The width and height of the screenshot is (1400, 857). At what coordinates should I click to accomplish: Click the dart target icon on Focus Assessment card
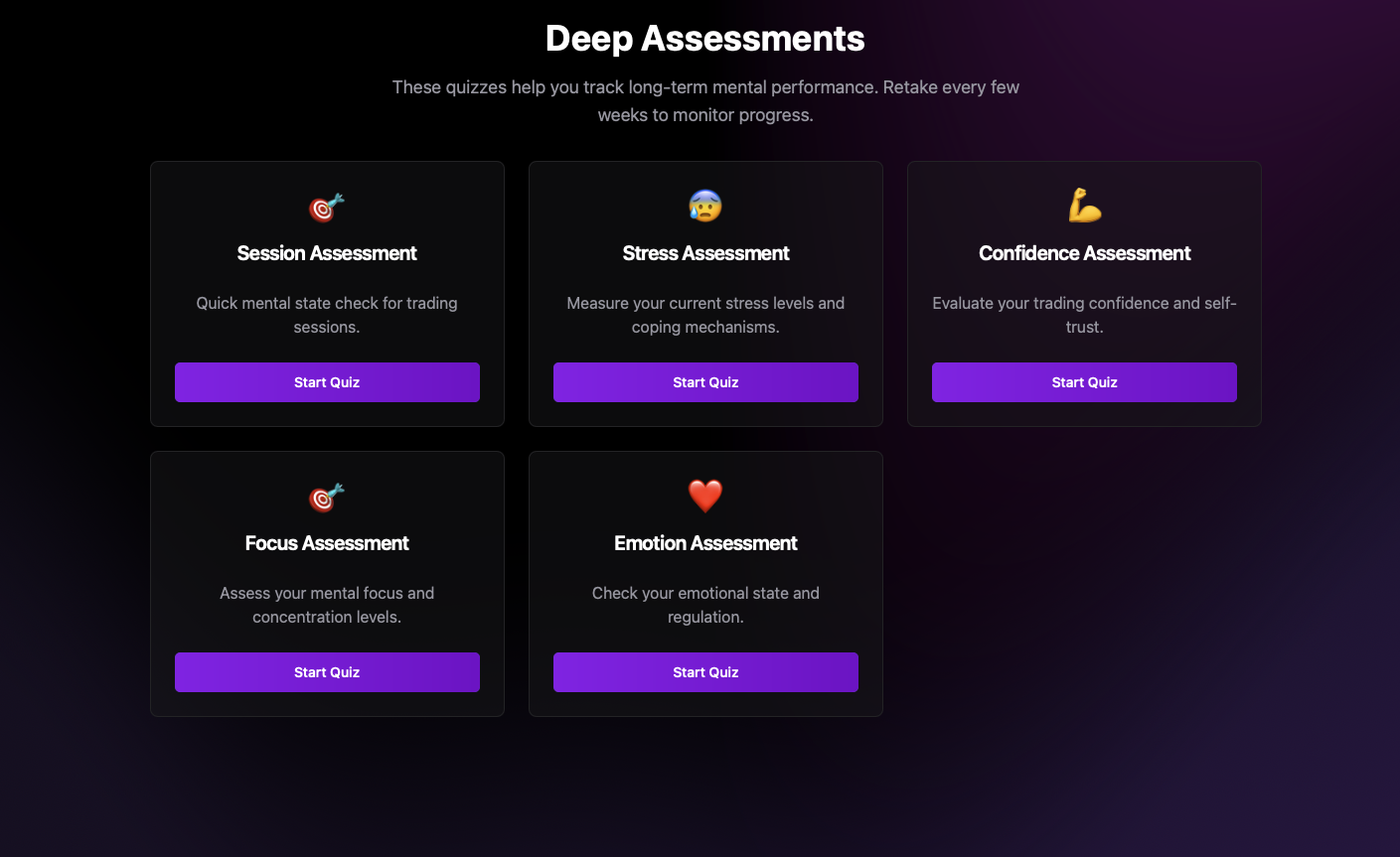[x=327, y=497]
